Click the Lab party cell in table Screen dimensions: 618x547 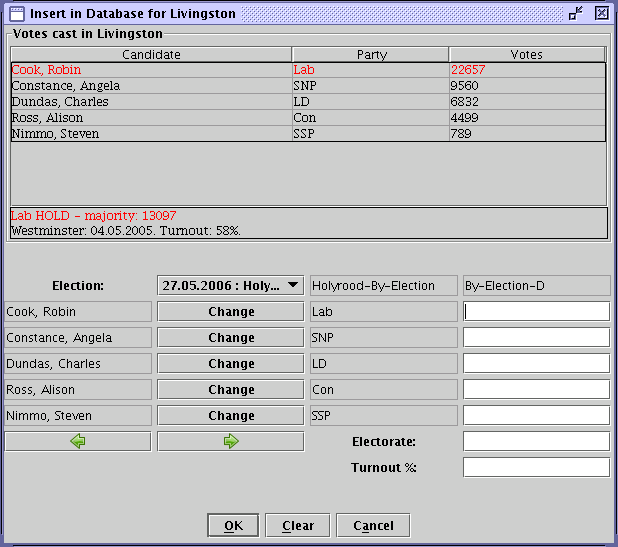point(370,70)
